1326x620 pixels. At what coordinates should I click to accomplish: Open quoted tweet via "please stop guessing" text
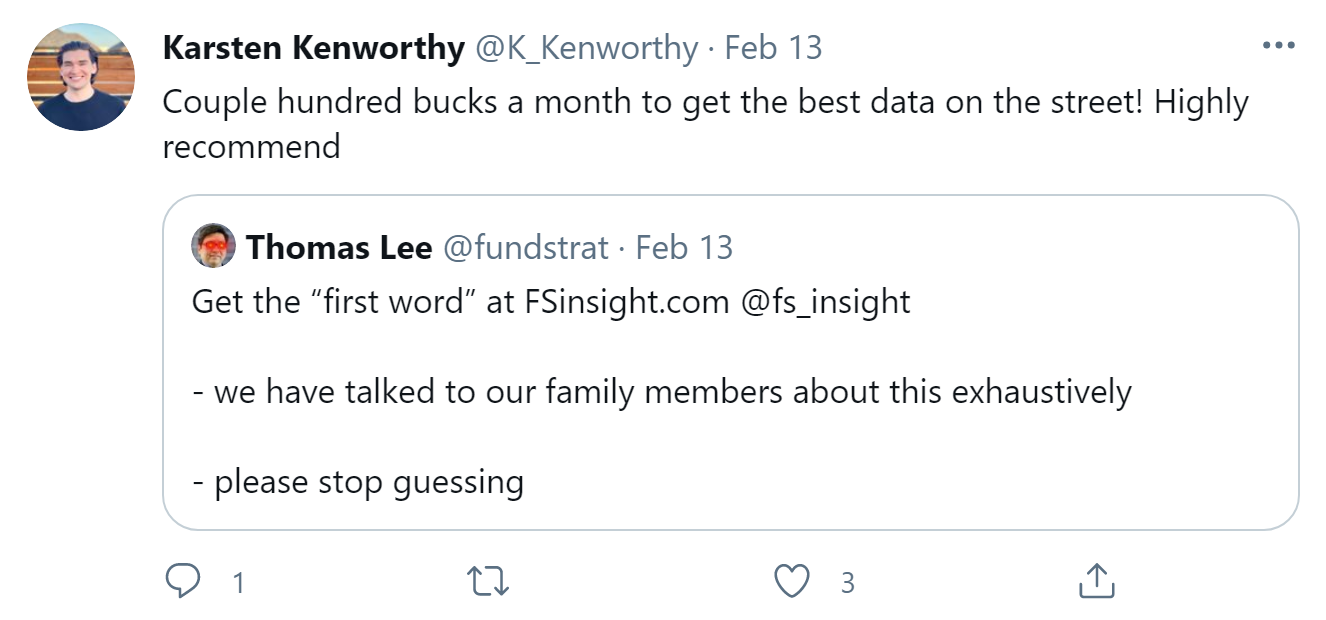pos(358,482)
